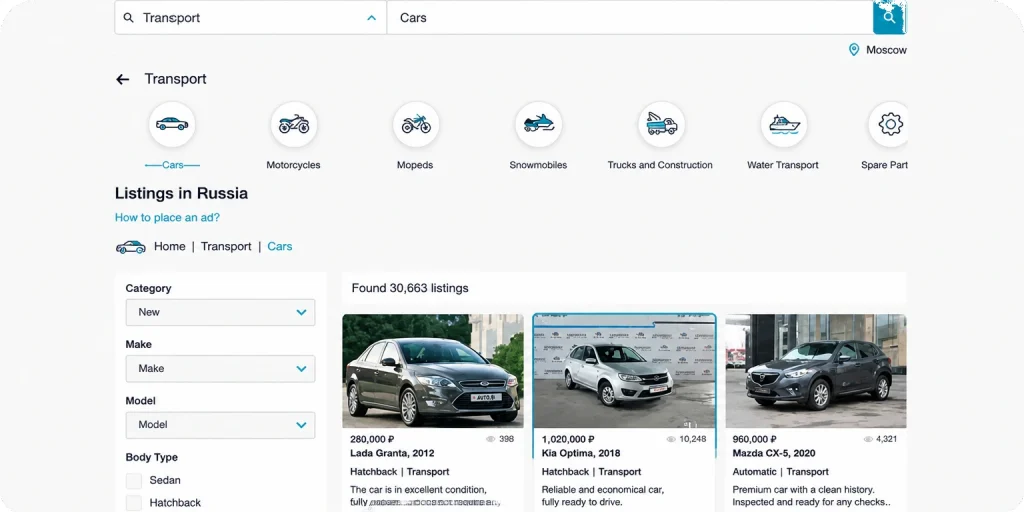Select the Motorcycles category icon
Screen dimensions: 1024x512
click(294, 124)
